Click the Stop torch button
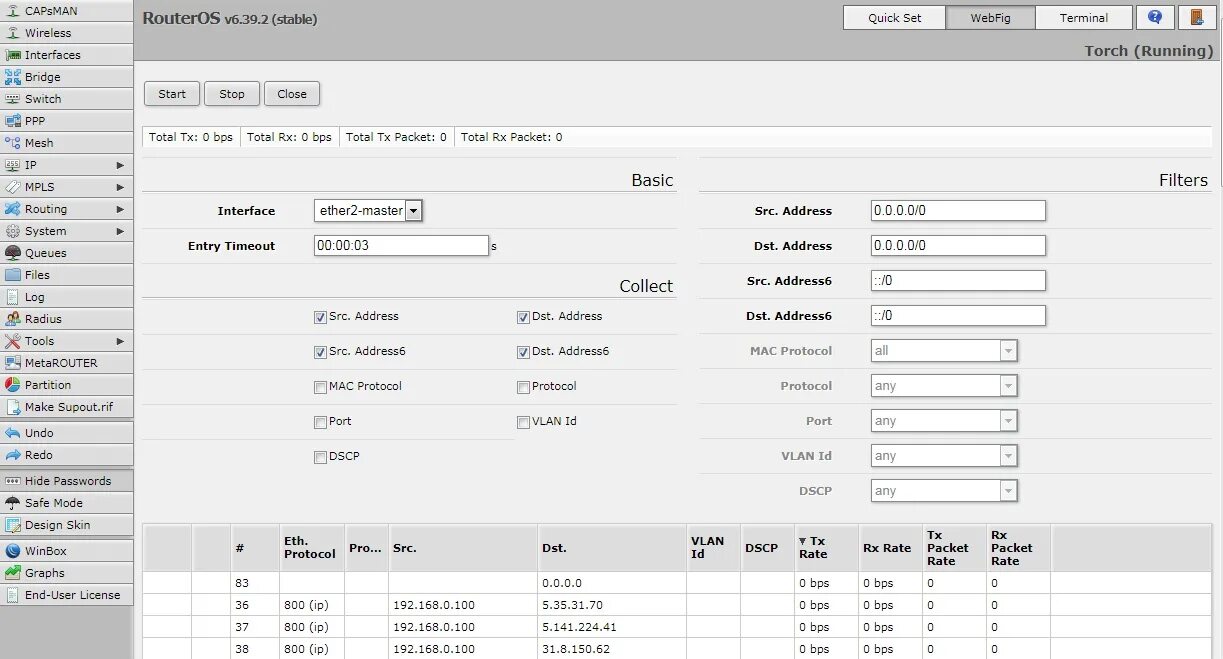The width and height of the screenshot is (1223, 659). pyautogui.click(x=232, y=94)
